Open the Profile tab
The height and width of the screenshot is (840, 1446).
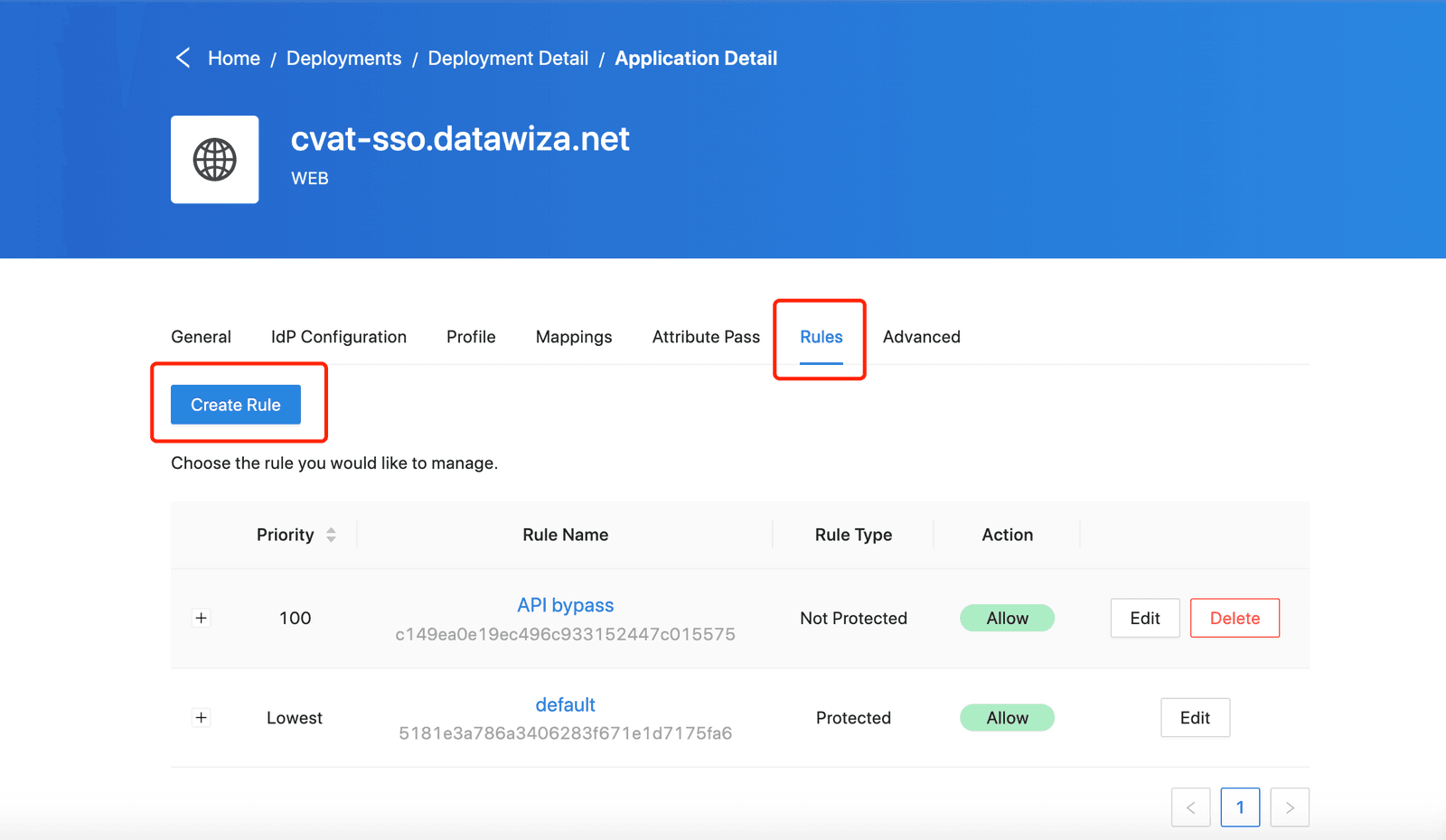471,337
